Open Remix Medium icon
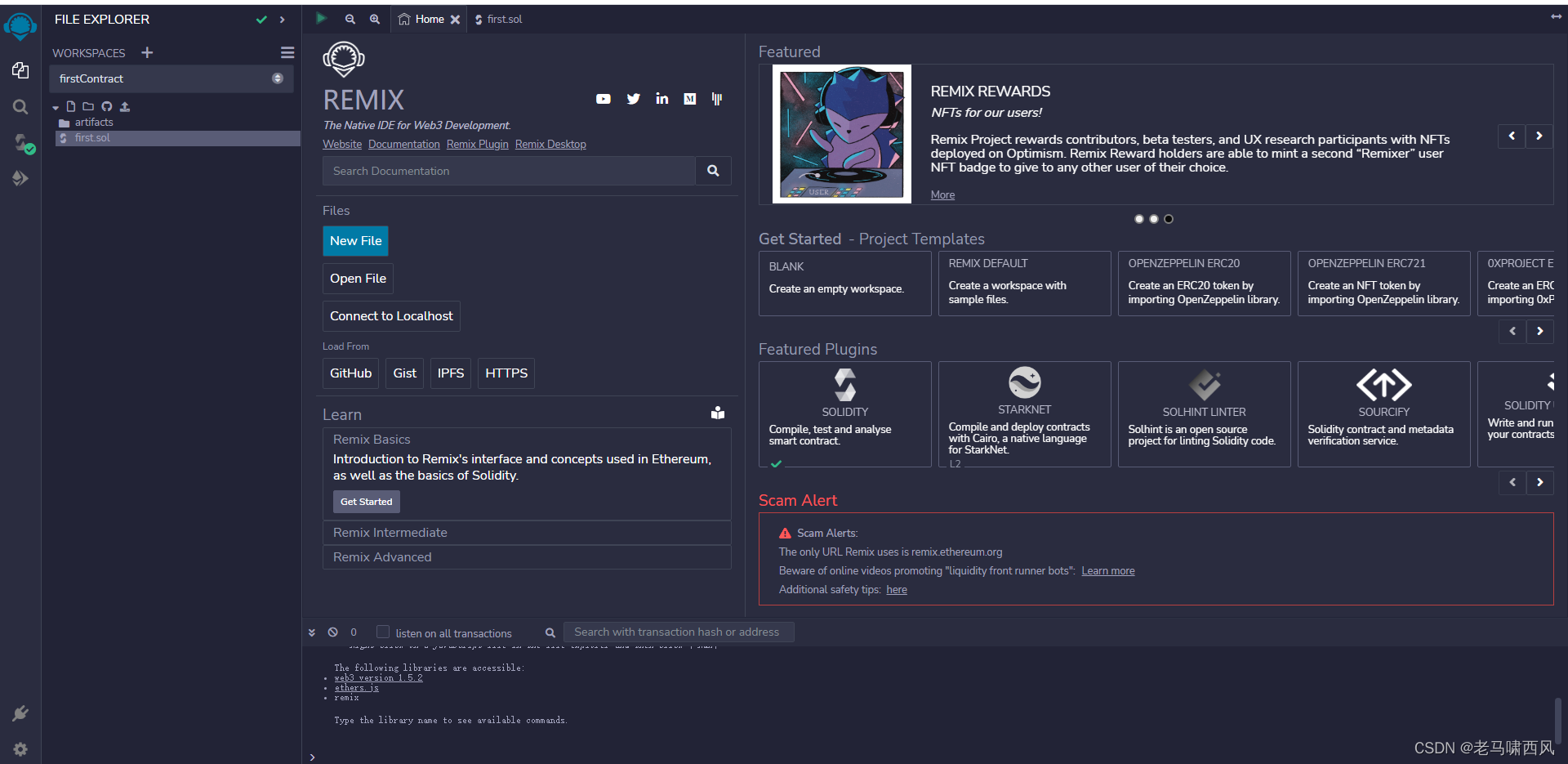 tap(690, 99)
